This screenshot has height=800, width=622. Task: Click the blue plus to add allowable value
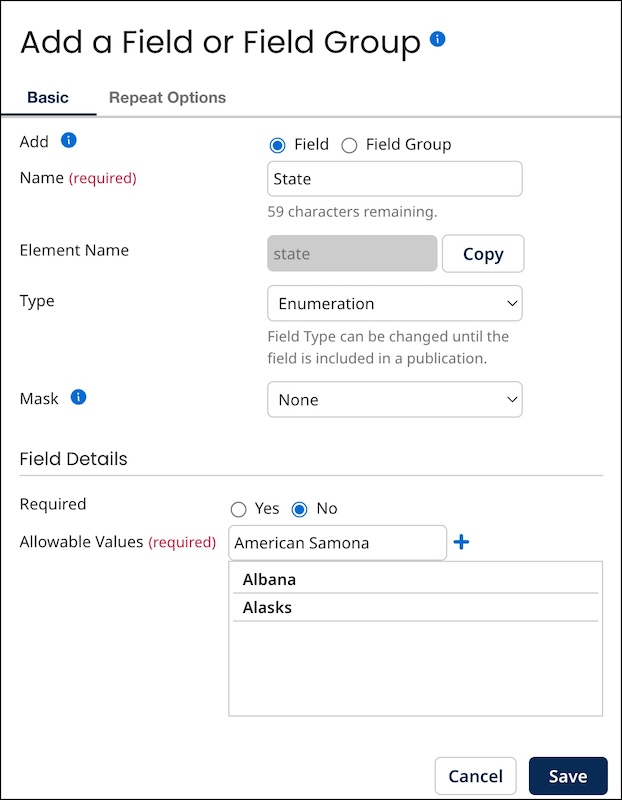coord(461,542)
